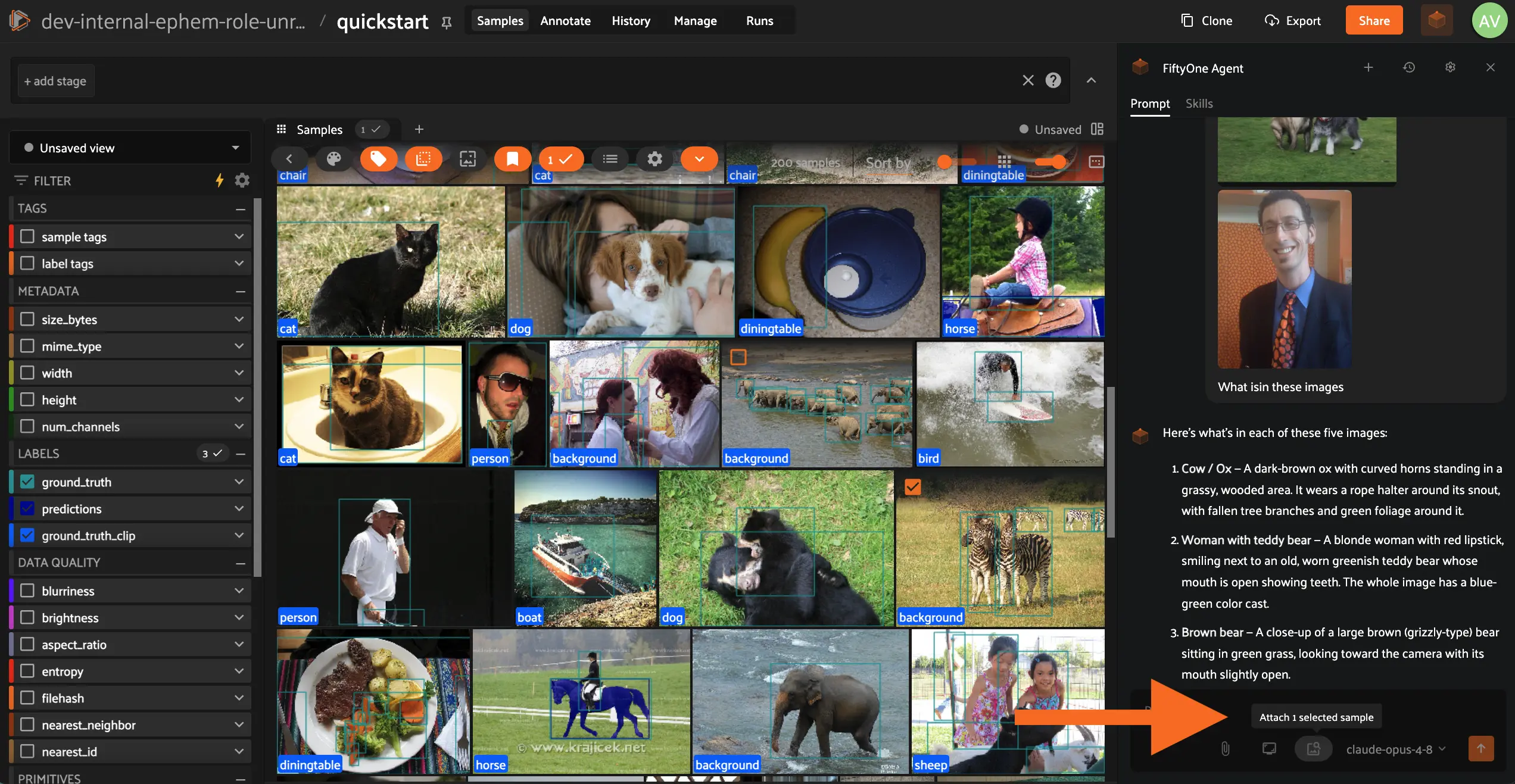The image size is (1515, 784).
Task: Click the patches selection icon in toolbar
Action: 423,159
